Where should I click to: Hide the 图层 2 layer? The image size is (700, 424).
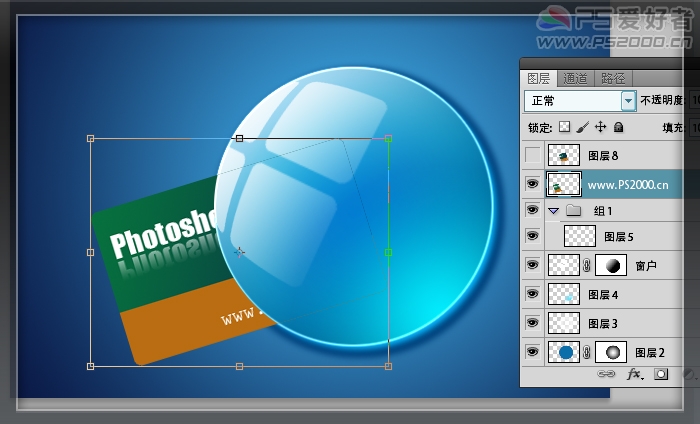pyautogui.click(x=533, y=352)
